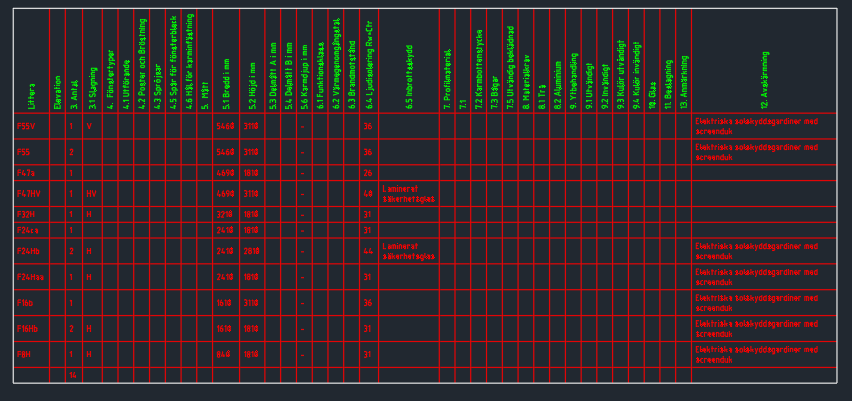The height and width of the screenshot is (401, 852).
Task: Click 'Laminerat säkerhetsglas' in row F24Hb
Action: click(409, 251)
